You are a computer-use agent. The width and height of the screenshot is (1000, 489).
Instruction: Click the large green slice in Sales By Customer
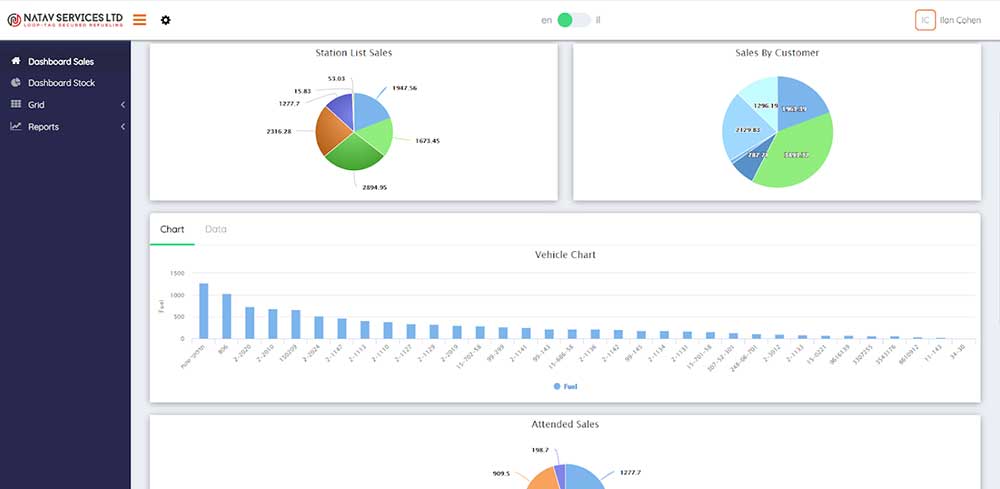tap(797, 153)
